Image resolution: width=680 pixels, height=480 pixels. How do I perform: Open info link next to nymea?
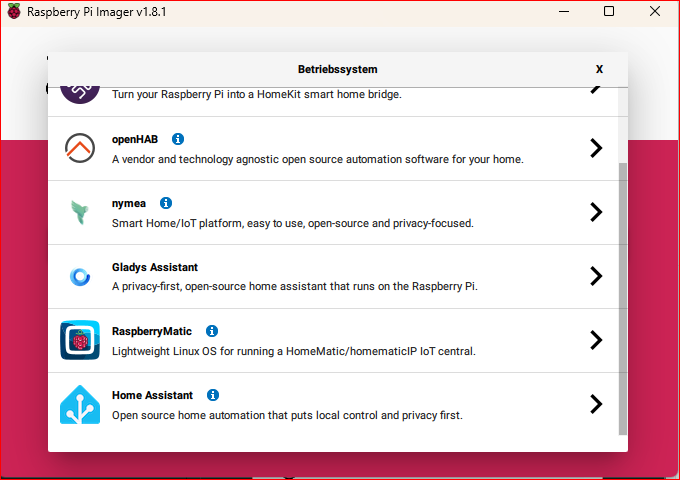166,203
